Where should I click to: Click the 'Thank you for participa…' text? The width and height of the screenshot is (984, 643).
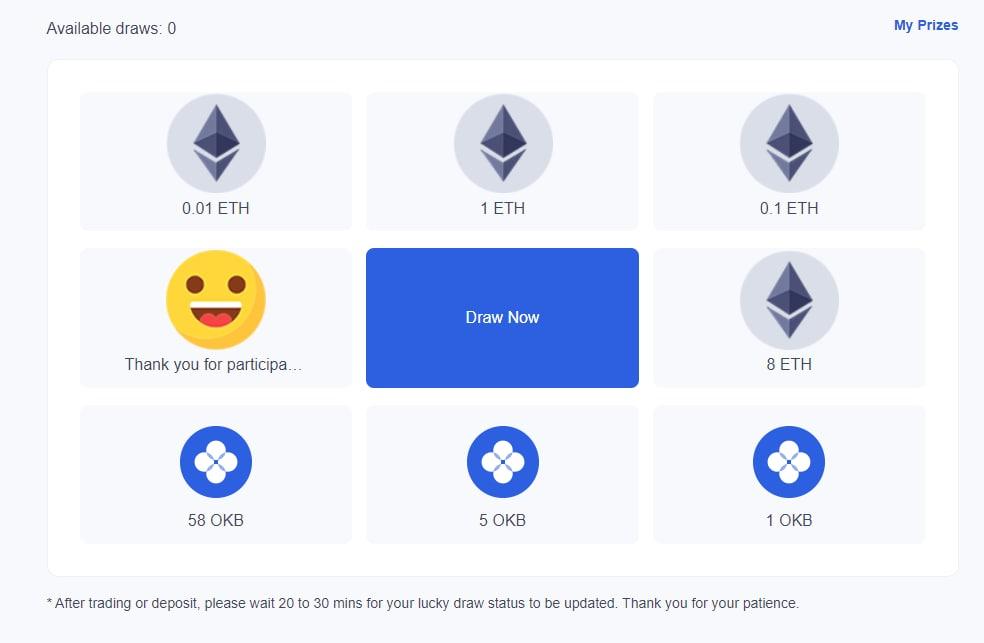coord(214,365)
